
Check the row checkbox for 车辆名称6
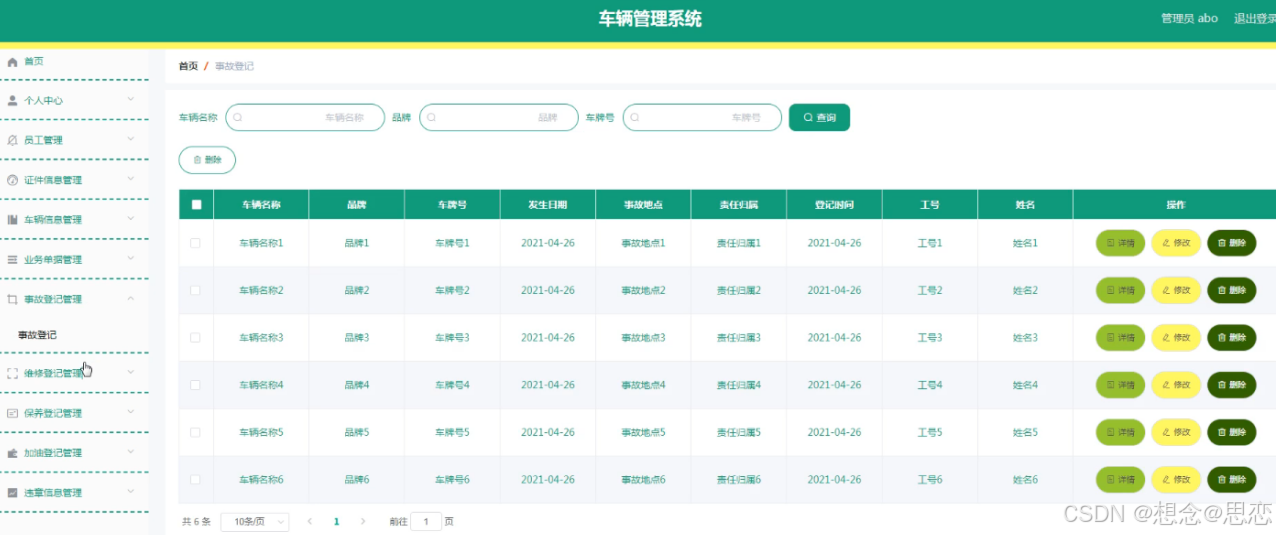195,480
